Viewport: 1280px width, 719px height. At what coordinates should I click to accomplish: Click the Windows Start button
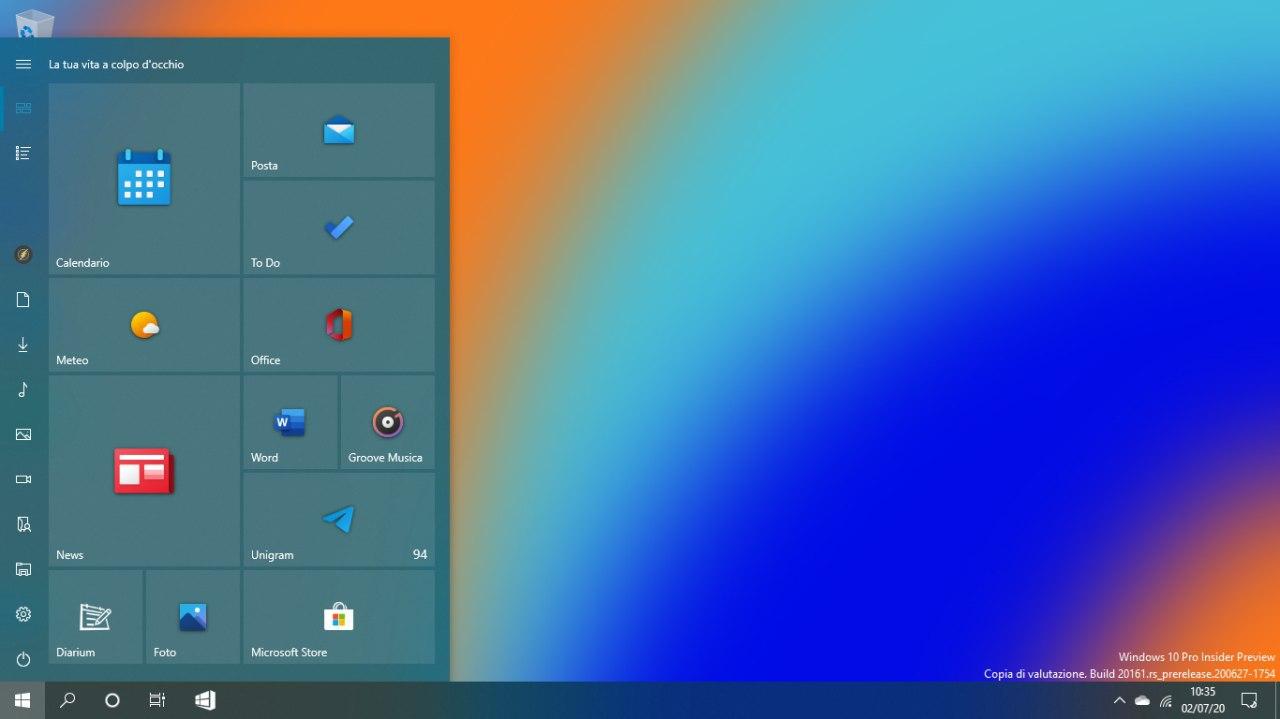point(22,700)
